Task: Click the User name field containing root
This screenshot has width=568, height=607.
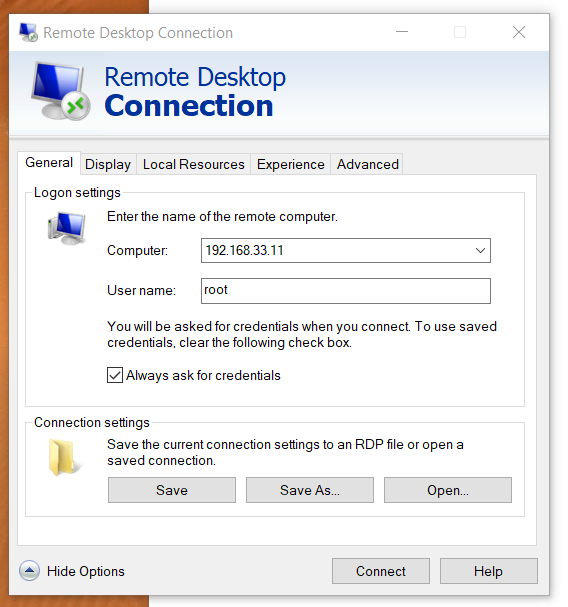Action: [346, 291]
